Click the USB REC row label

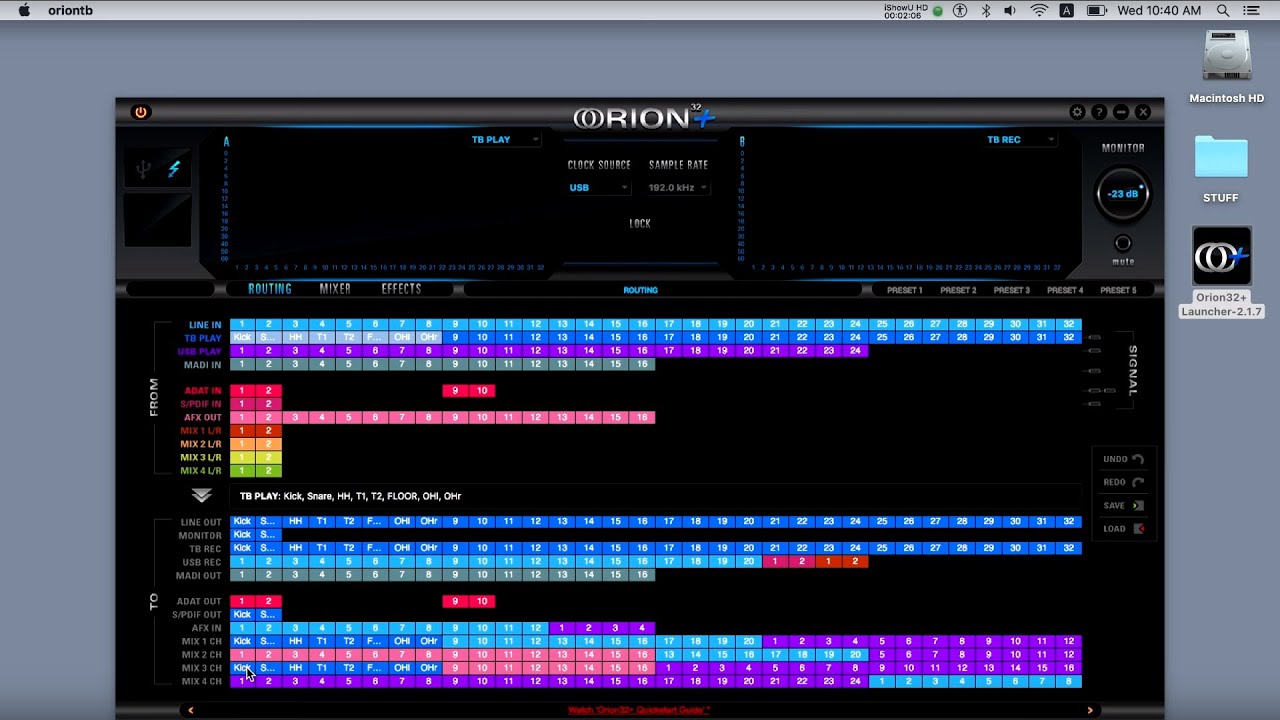202,562
